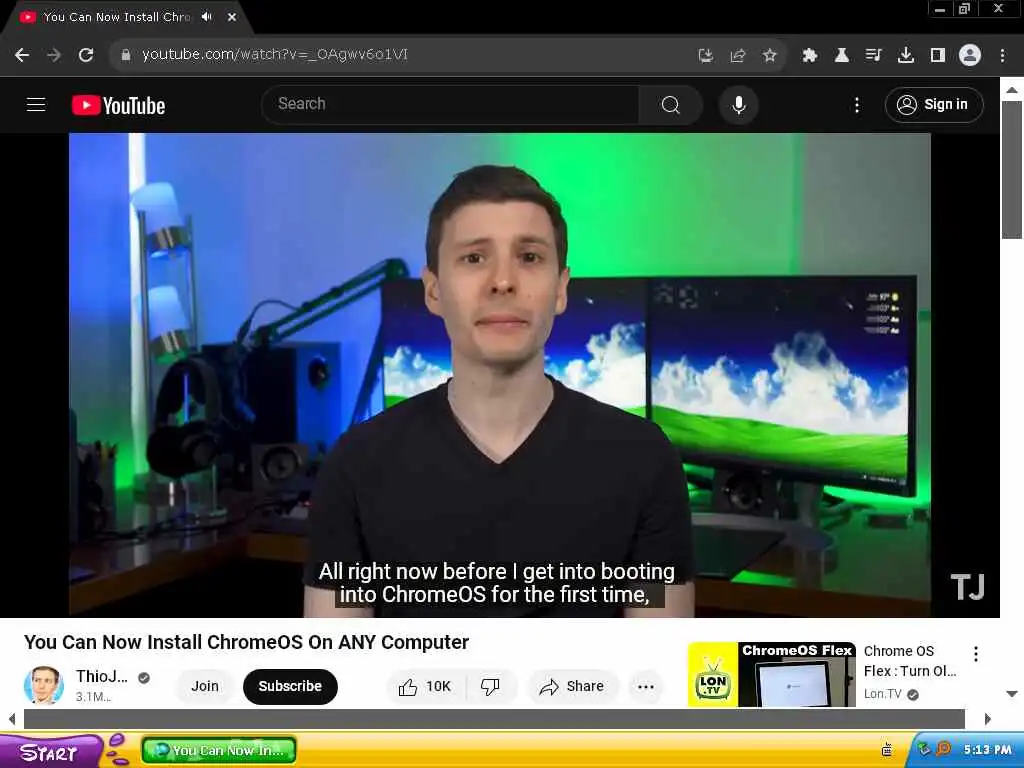Click the video player to pause
Image resolution: width=1024 pixels, height=768 pixels.
[500, 375]
